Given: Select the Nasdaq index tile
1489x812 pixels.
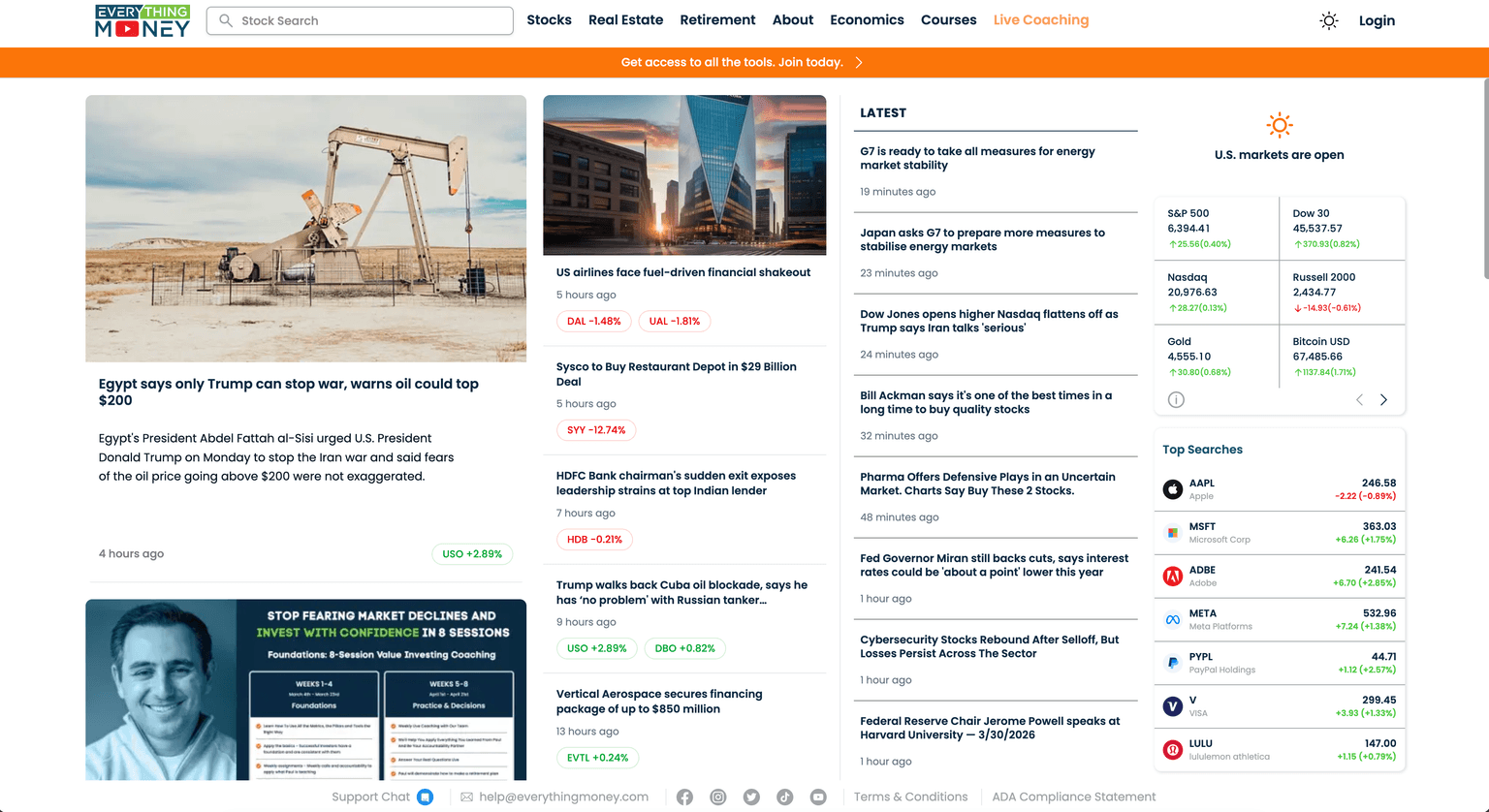Looking at the screenshot, I should (1217, 292).
